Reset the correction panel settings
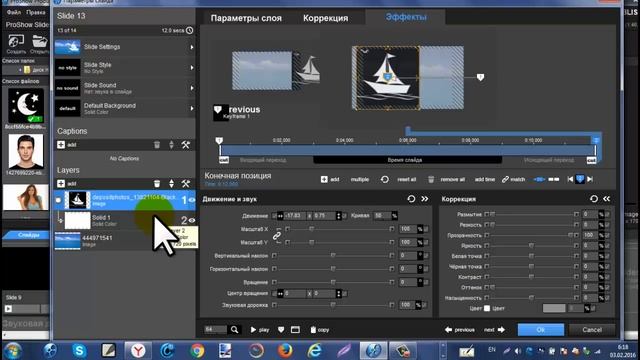 tap(594, 199)
